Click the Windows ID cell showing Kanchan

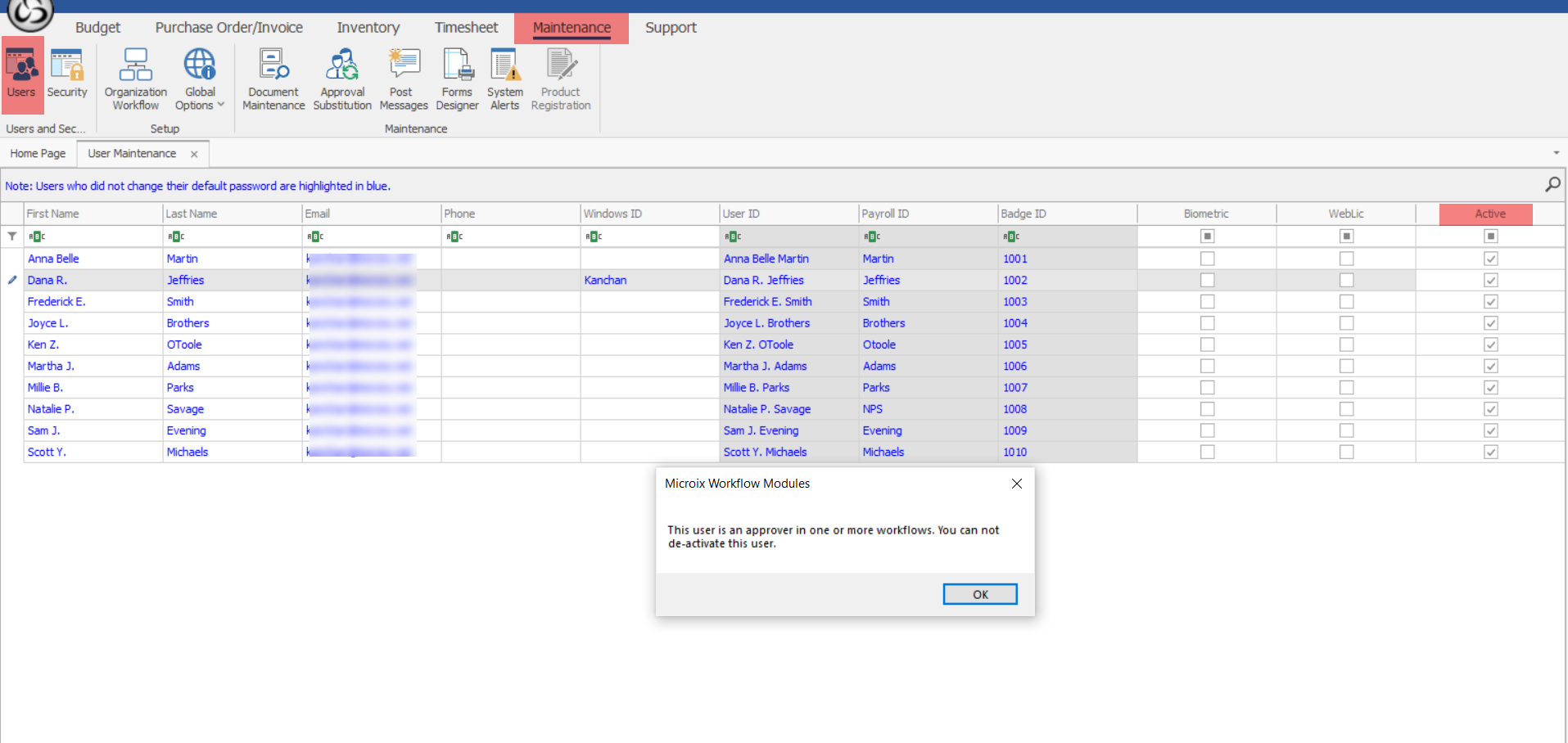(605, 280)
